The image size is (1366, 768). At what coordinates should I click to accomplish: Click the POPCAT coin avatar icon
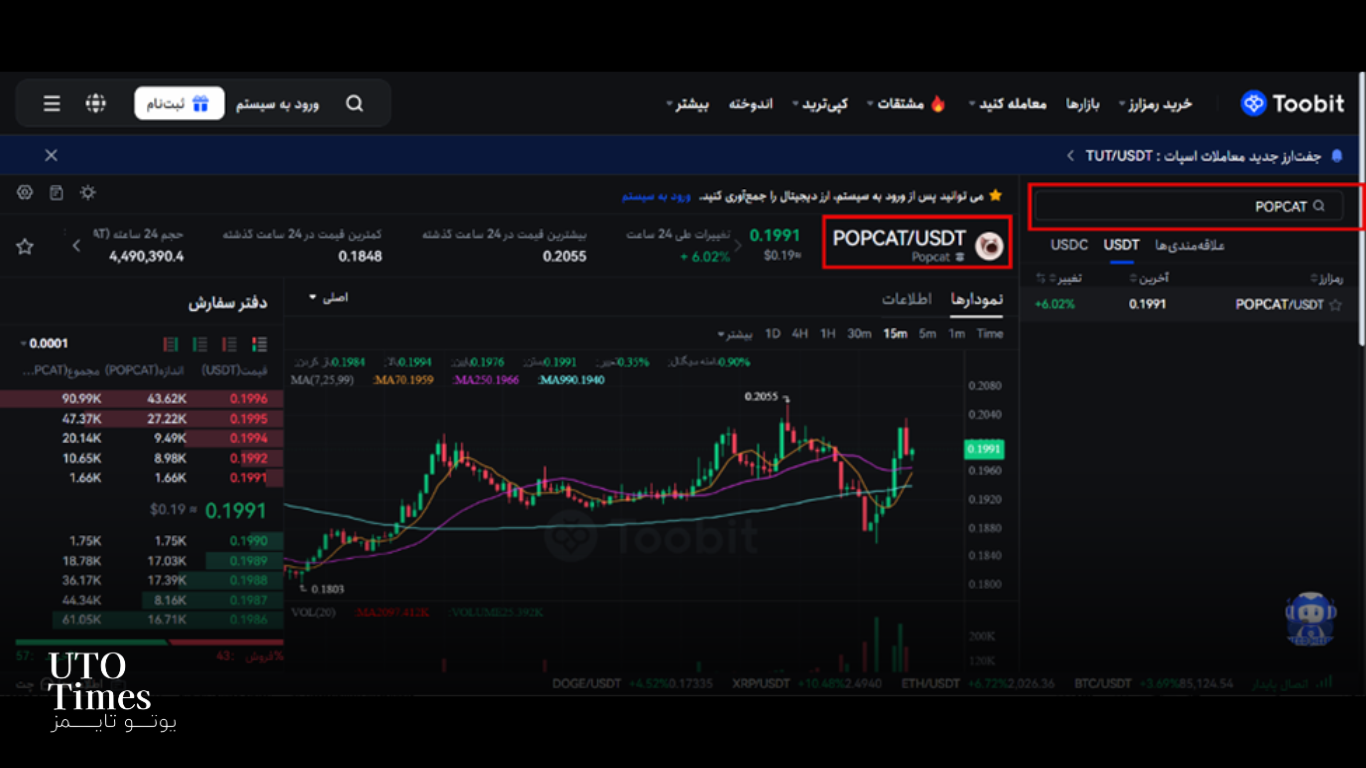[x=989, y=247]
